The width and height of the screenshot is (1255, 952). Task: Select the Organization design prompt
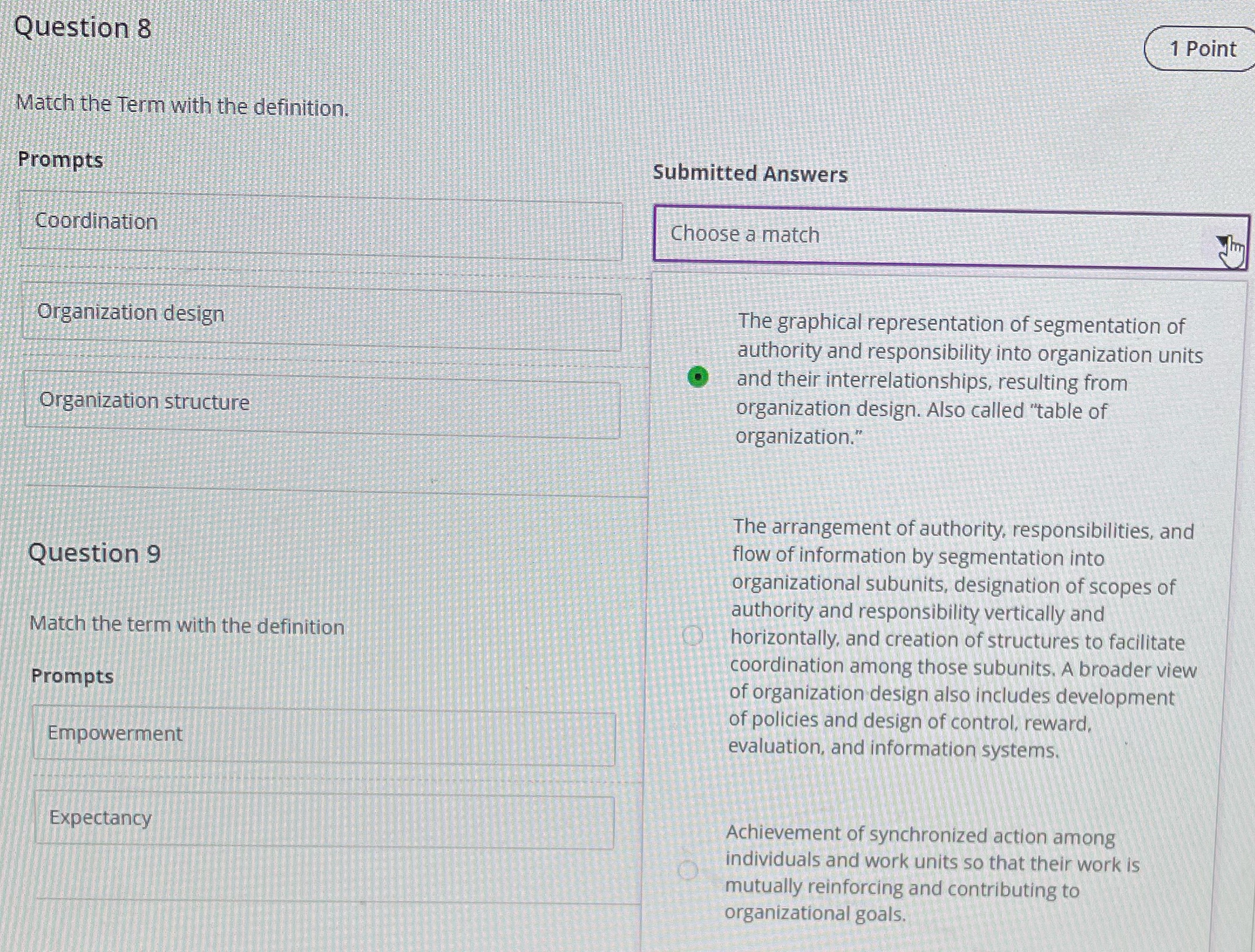321,314
